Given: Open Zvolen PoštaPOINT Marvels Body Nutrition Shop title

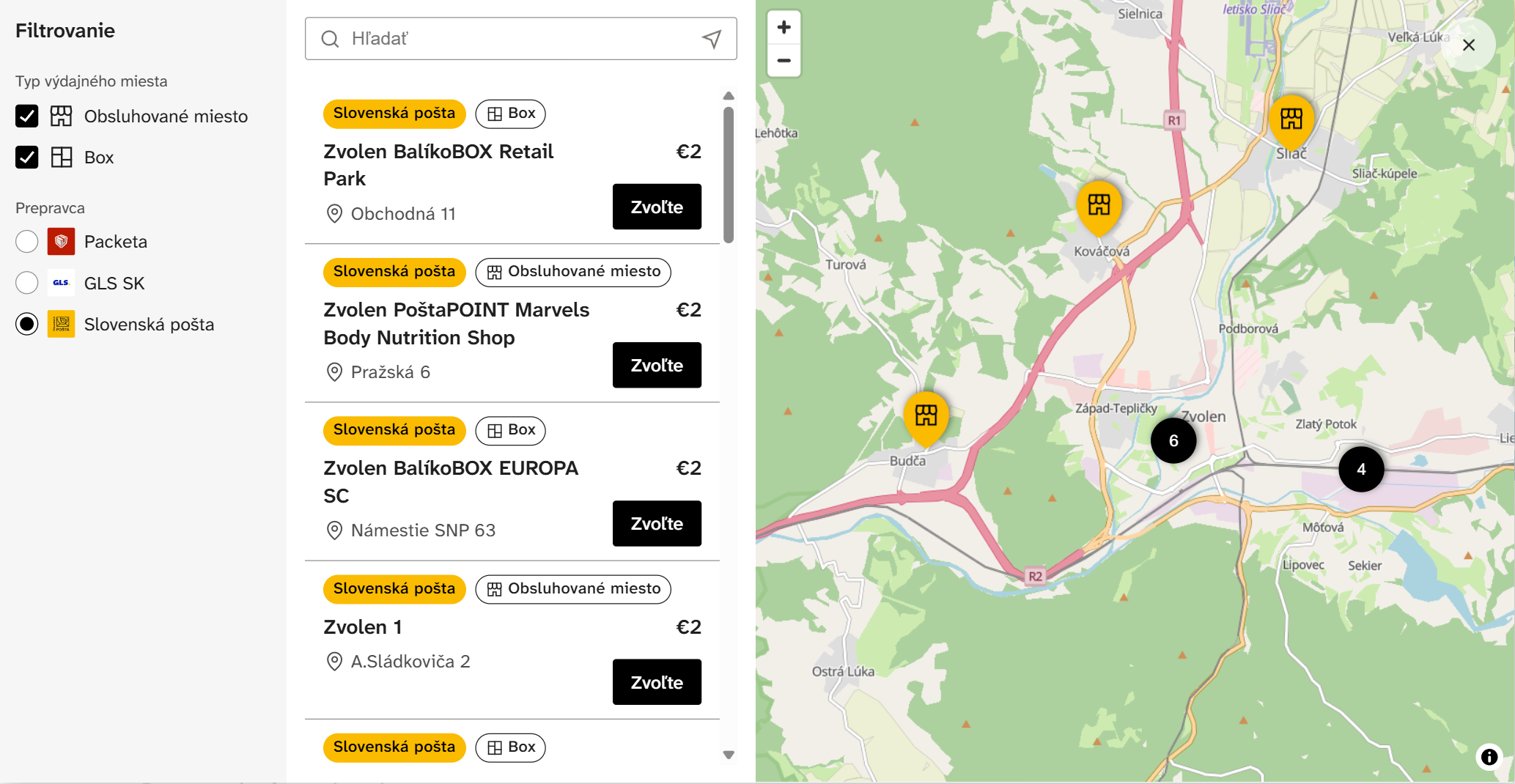Looking at the screenshot, I should pyautogui.click(x=456, y=324).
